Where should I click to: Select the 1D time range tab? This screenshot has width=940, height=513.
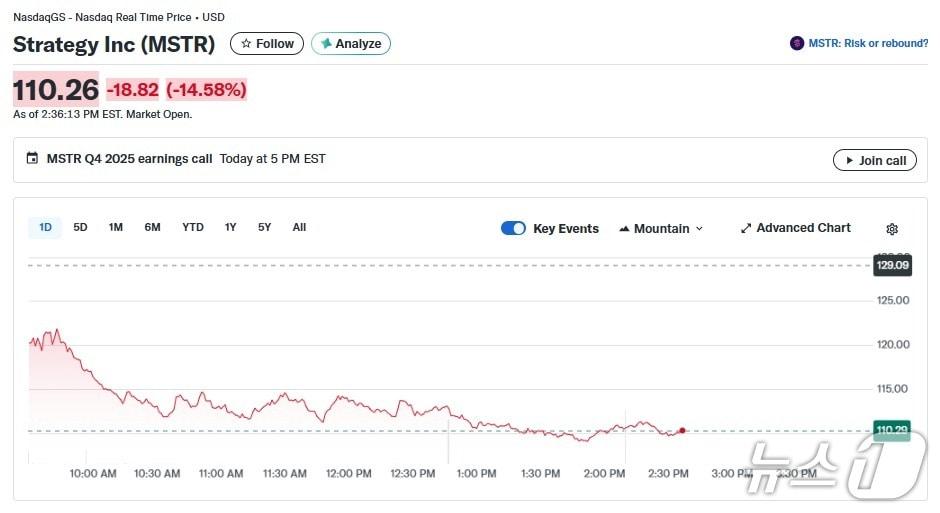(45, 228)
